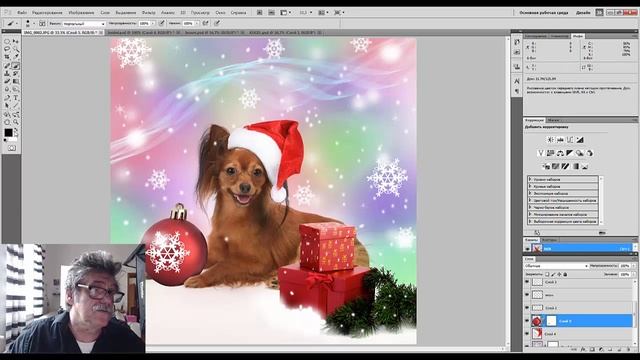
Task: Select the History Brush tool
Action: pos(16,73)
